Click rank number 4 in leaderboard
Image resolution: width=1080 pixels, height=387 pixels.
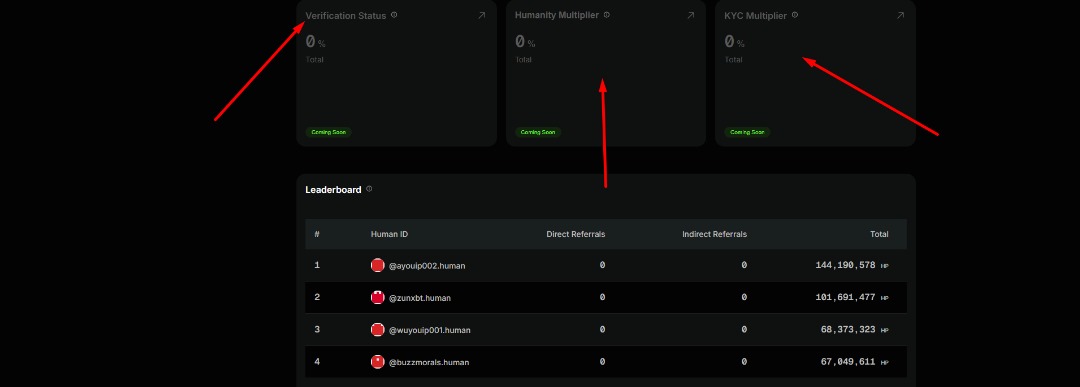click(x=317, y=362)
